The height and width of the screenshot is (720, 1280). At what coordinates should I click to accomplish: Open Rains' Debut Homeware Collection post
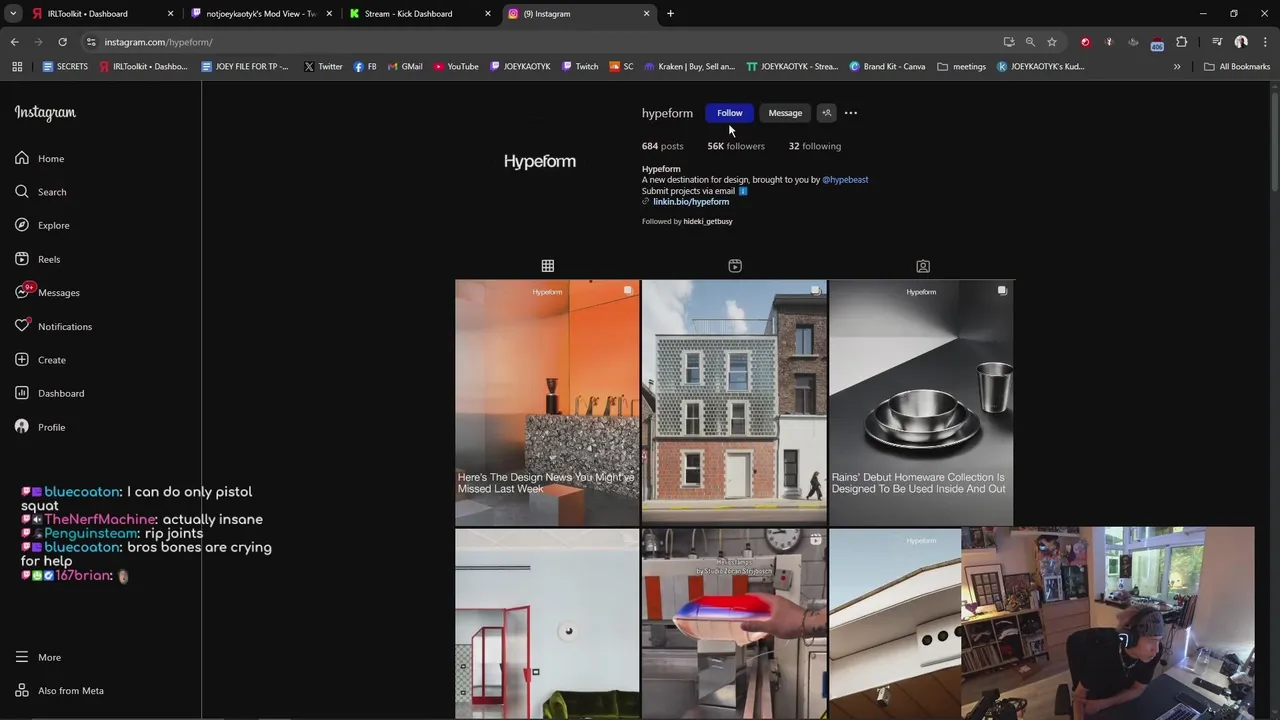[x=921, y=403]
